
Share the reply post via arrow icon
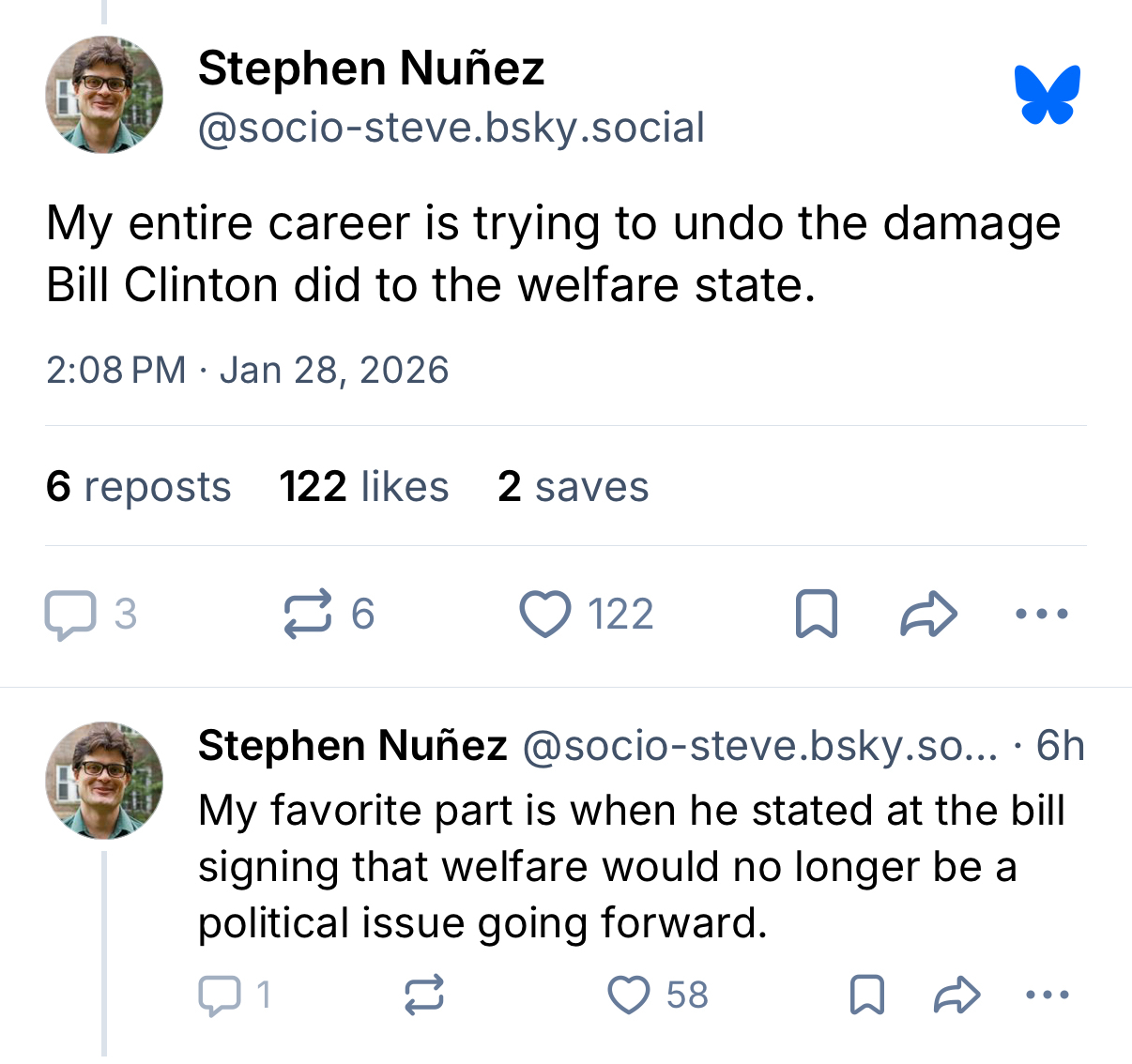956,996
